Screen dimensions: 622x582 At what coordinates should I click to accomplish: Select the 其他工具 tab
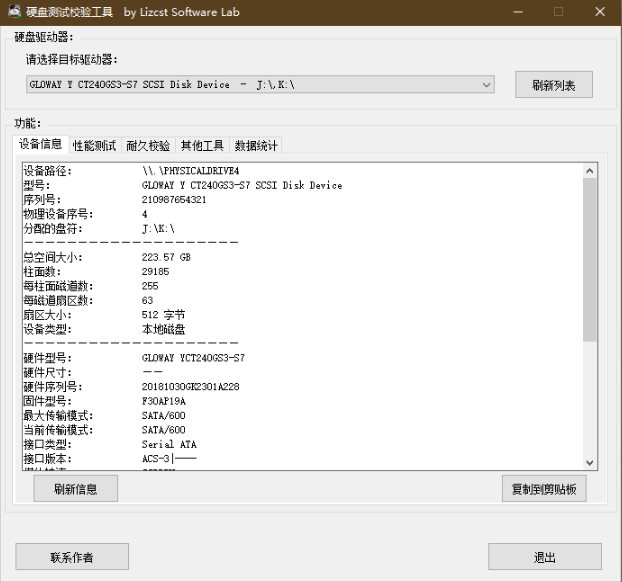point(202,146)
